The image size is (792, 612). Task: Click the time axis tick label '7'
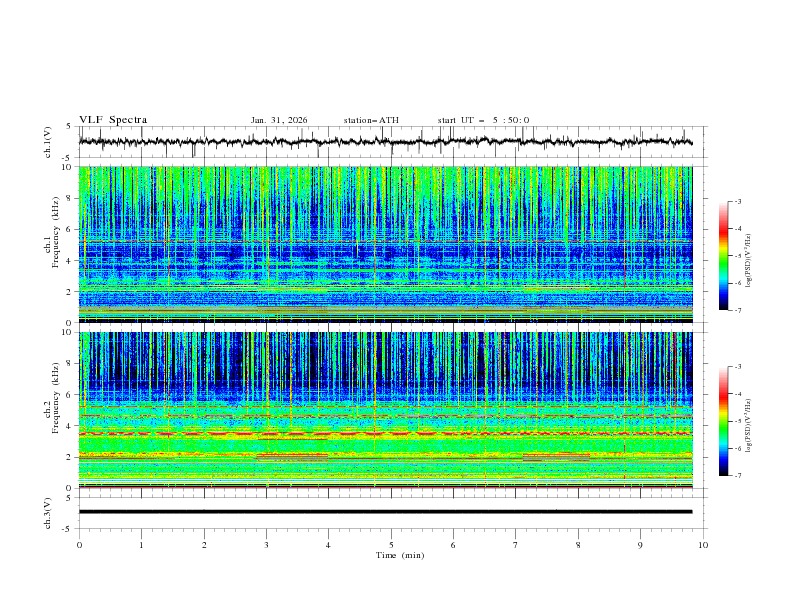tap(516, 545)
